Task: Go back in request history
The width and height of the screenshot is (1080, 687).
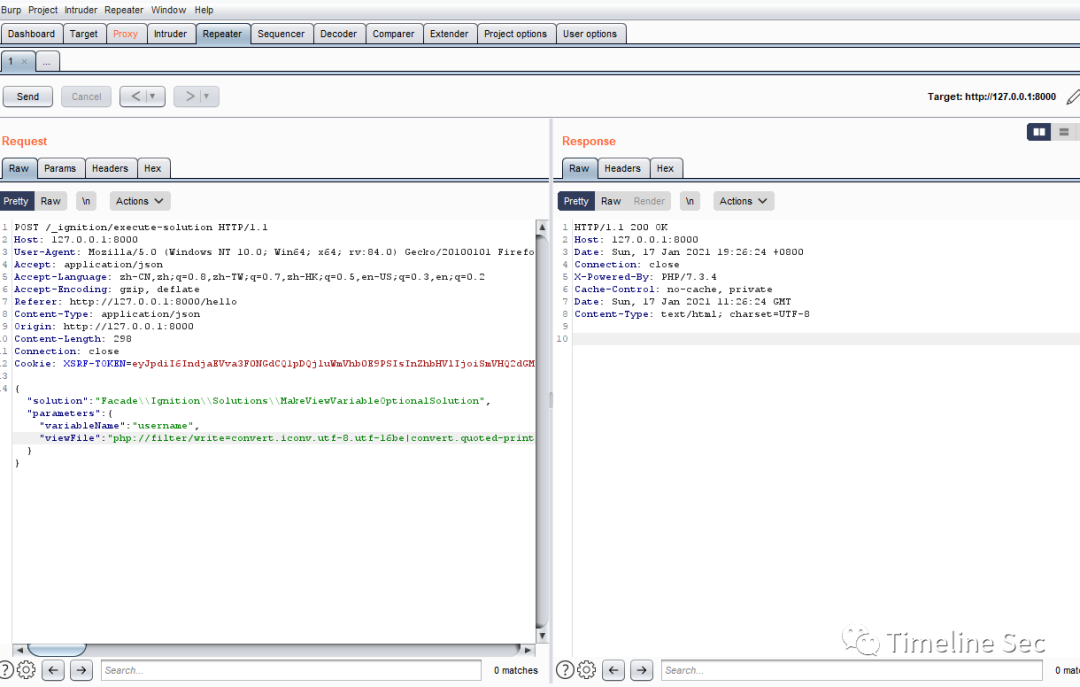Action: click(x=135, y=96)
